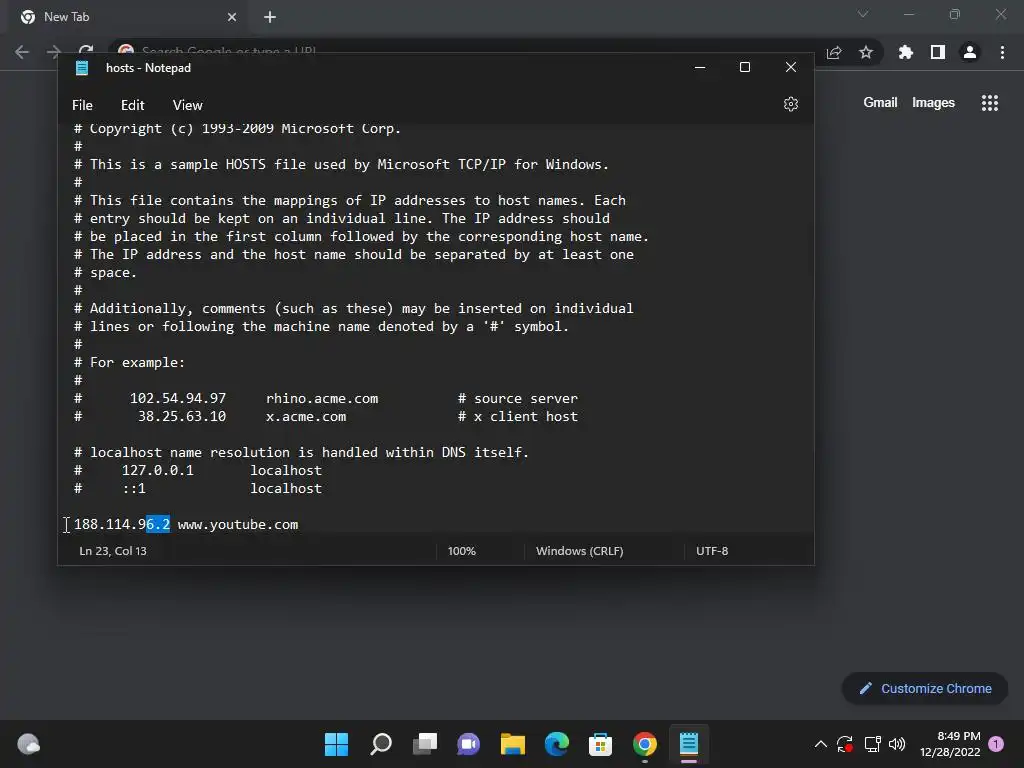This screenshot has height=768, width=1024.
Task: Click the ::1 localhost line
Action: (x=199, y=488)
